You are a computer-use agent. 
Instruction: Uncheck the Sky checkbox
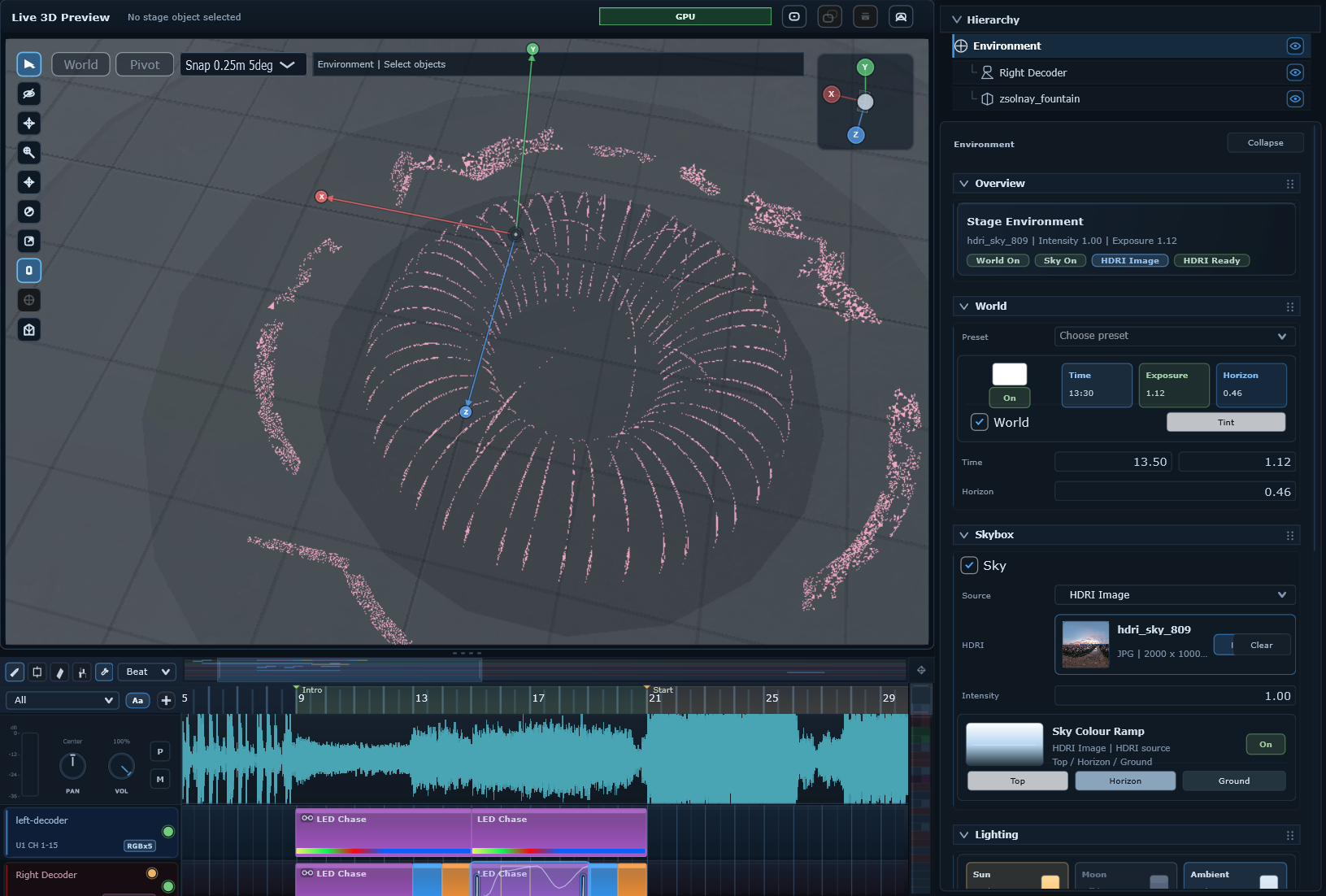pos(969,565)
